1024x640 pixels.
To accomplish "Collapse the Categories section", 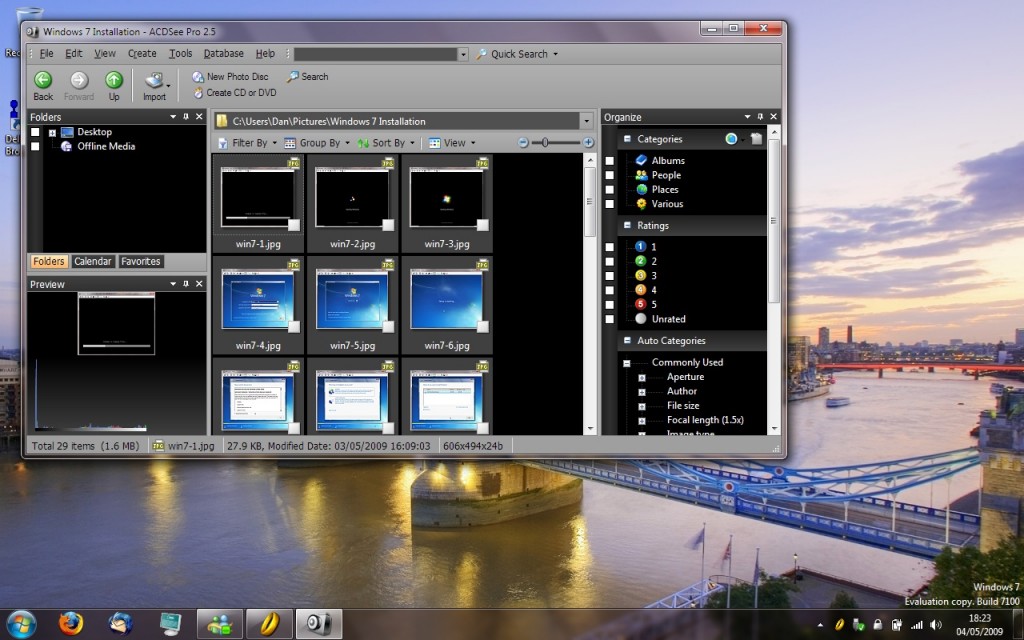I will click(627, 138).
